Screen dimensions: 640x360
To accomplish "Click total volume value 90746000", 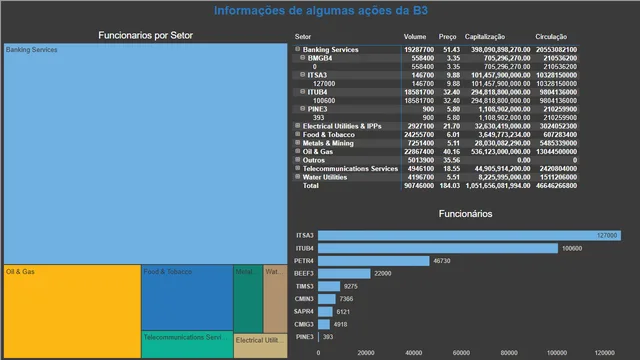I will tap(419, 186).
